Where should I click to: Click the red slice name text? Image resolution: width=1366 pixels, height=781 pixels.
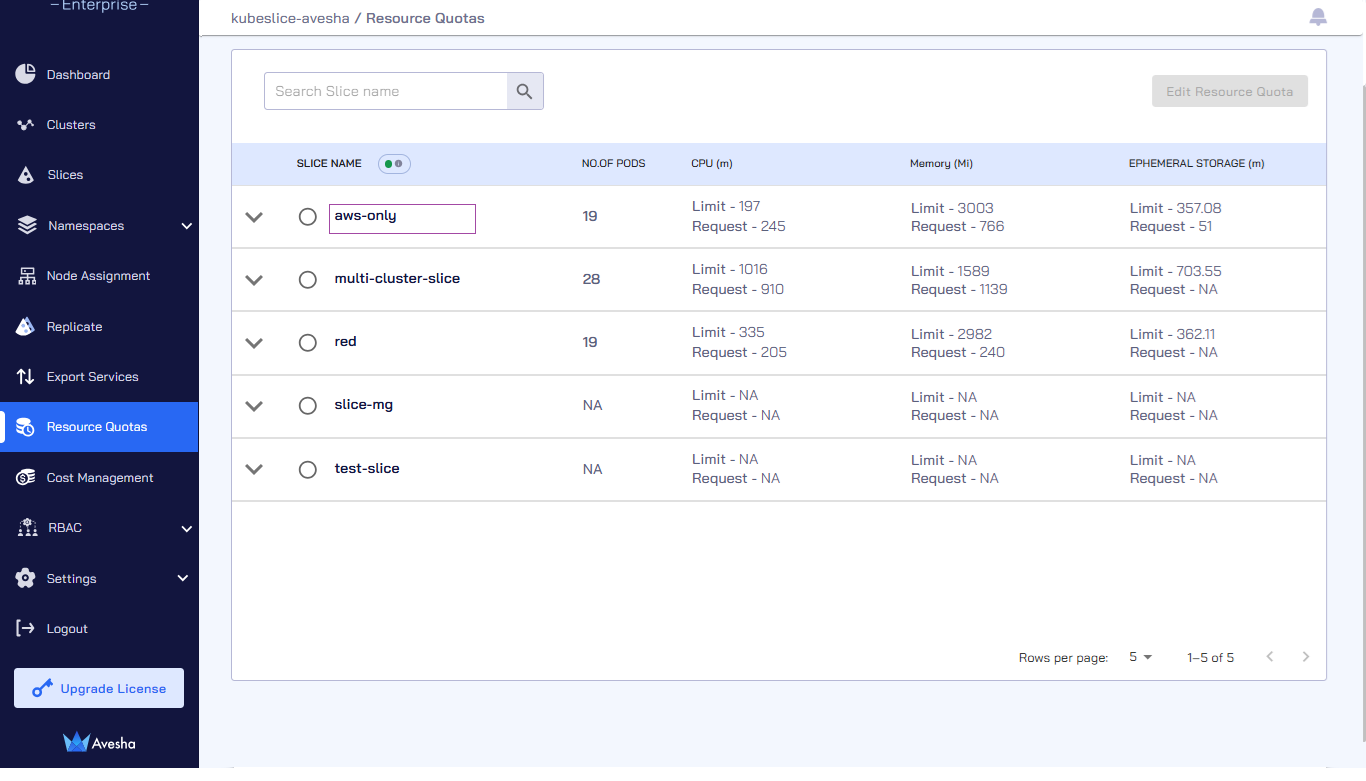click(x=345, y=342)
